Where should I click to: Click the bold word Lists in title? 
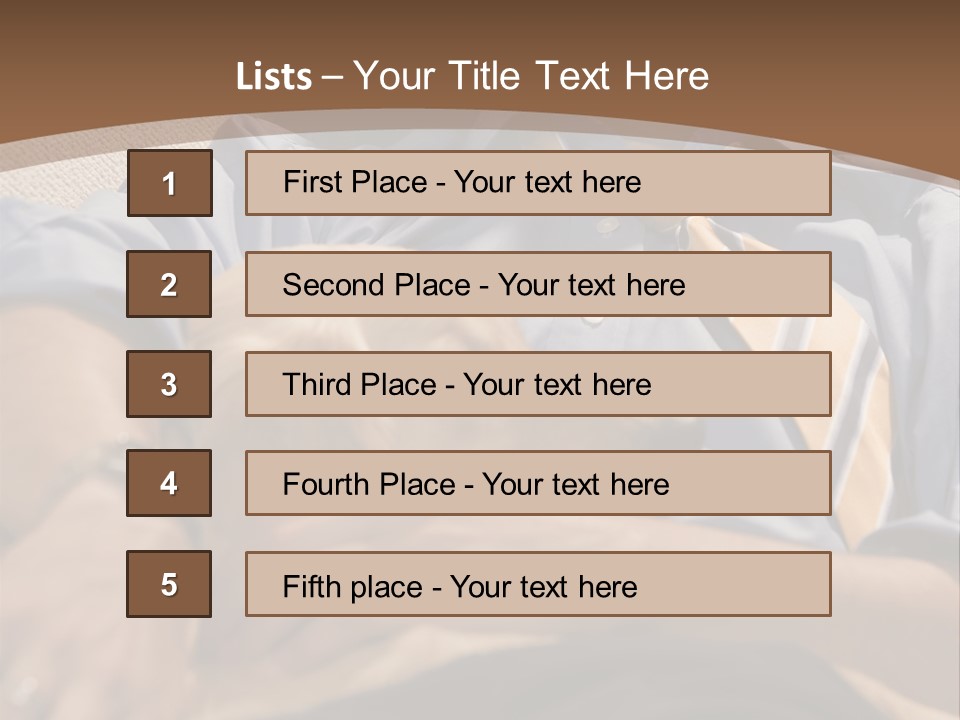(274, 77)
